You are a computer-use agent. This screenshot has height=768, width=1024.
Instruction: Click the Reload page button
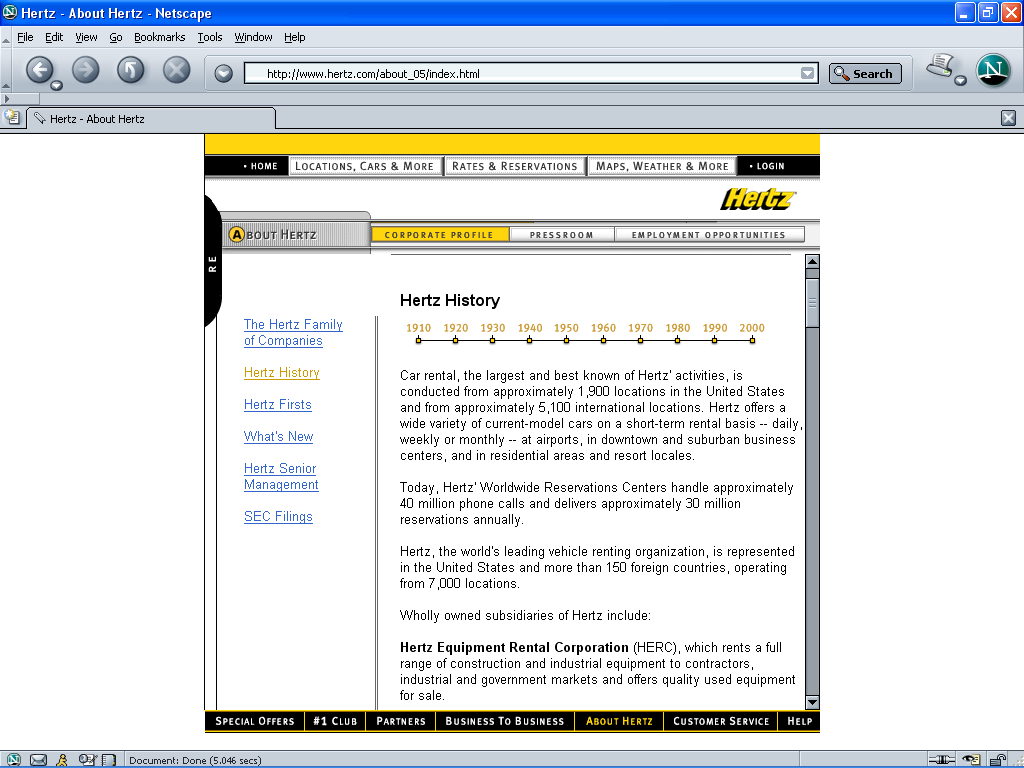(131, 70)
